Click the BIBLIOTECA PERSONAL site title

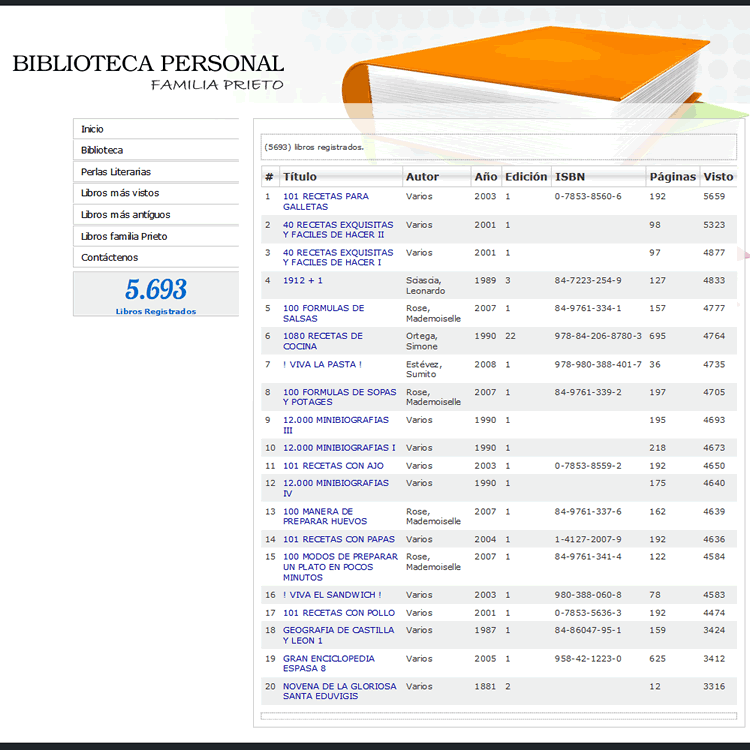(x=148, y=64)
